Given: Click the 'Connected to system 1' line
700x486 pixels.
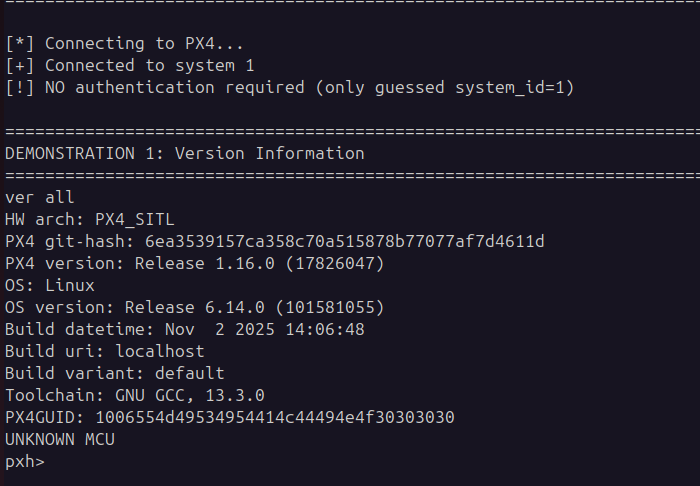Looking at the screenshot, I should [x=150, y=66].
